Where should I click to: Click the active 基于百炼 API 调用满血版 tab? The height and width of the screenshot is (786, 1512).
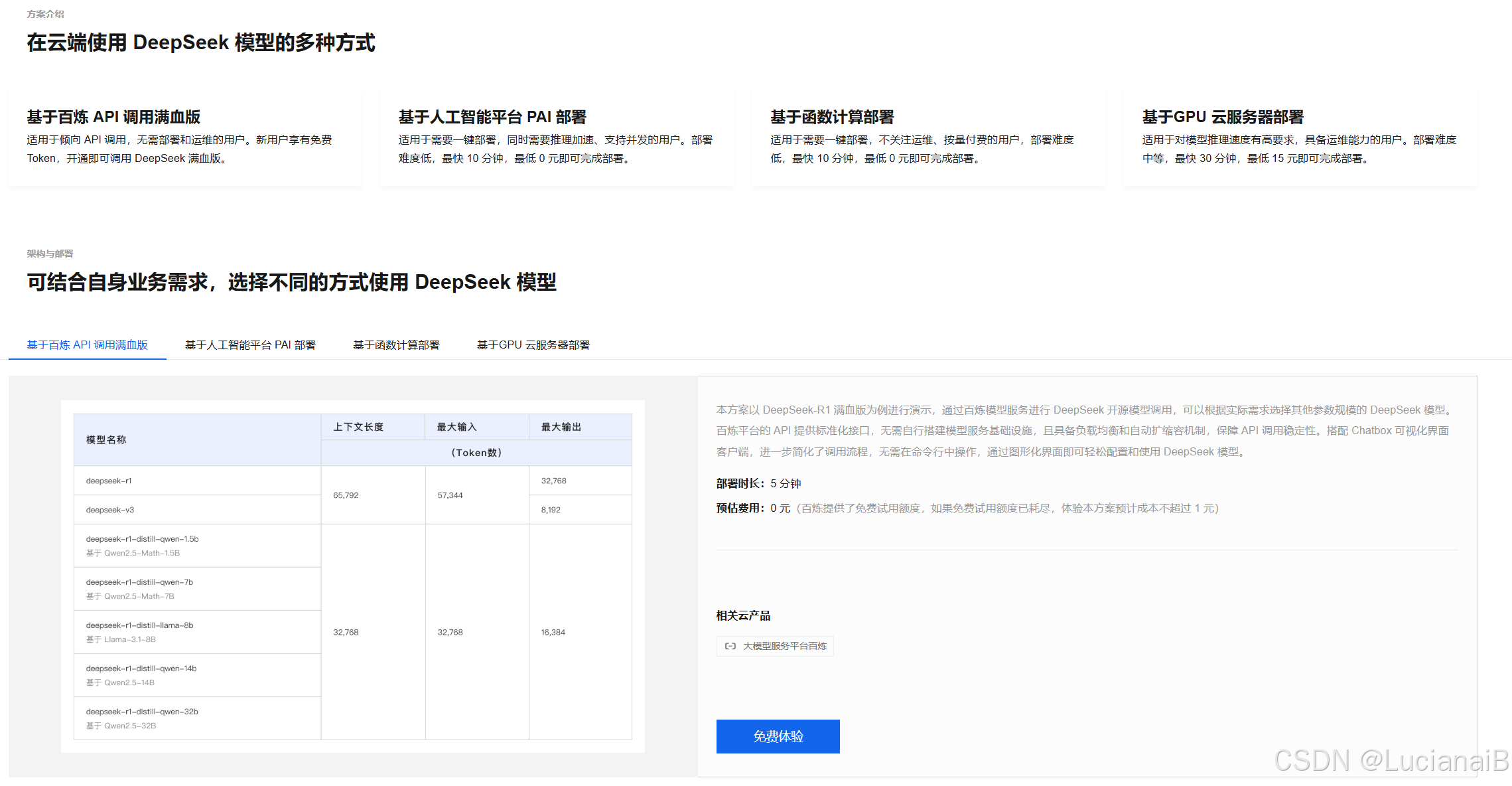click(x=87, y=345)
